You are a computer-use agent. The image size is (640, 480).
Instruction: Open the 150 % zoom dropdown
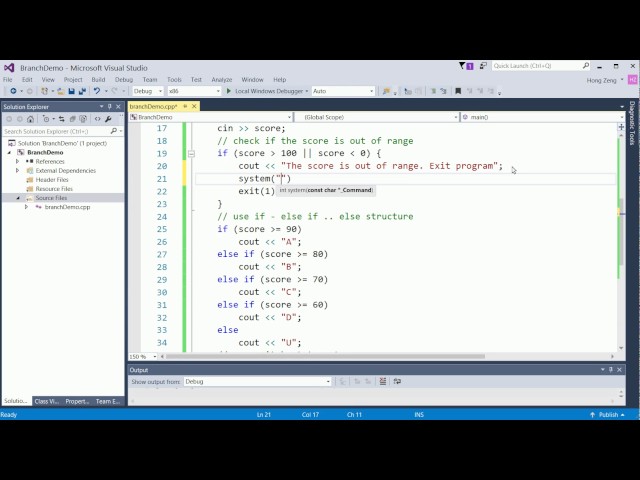coord(143,356)
